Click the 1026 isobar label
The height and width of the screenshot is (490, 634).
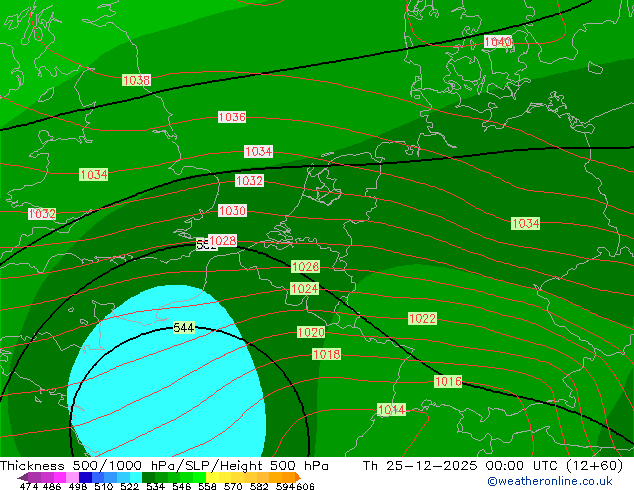pyautogui.click(x=305, y=267)
